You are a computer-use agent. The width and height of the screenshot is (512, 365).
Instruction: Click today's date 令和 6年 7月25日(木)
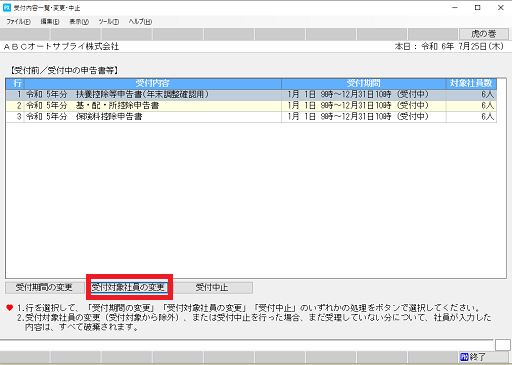pos(463,46)
